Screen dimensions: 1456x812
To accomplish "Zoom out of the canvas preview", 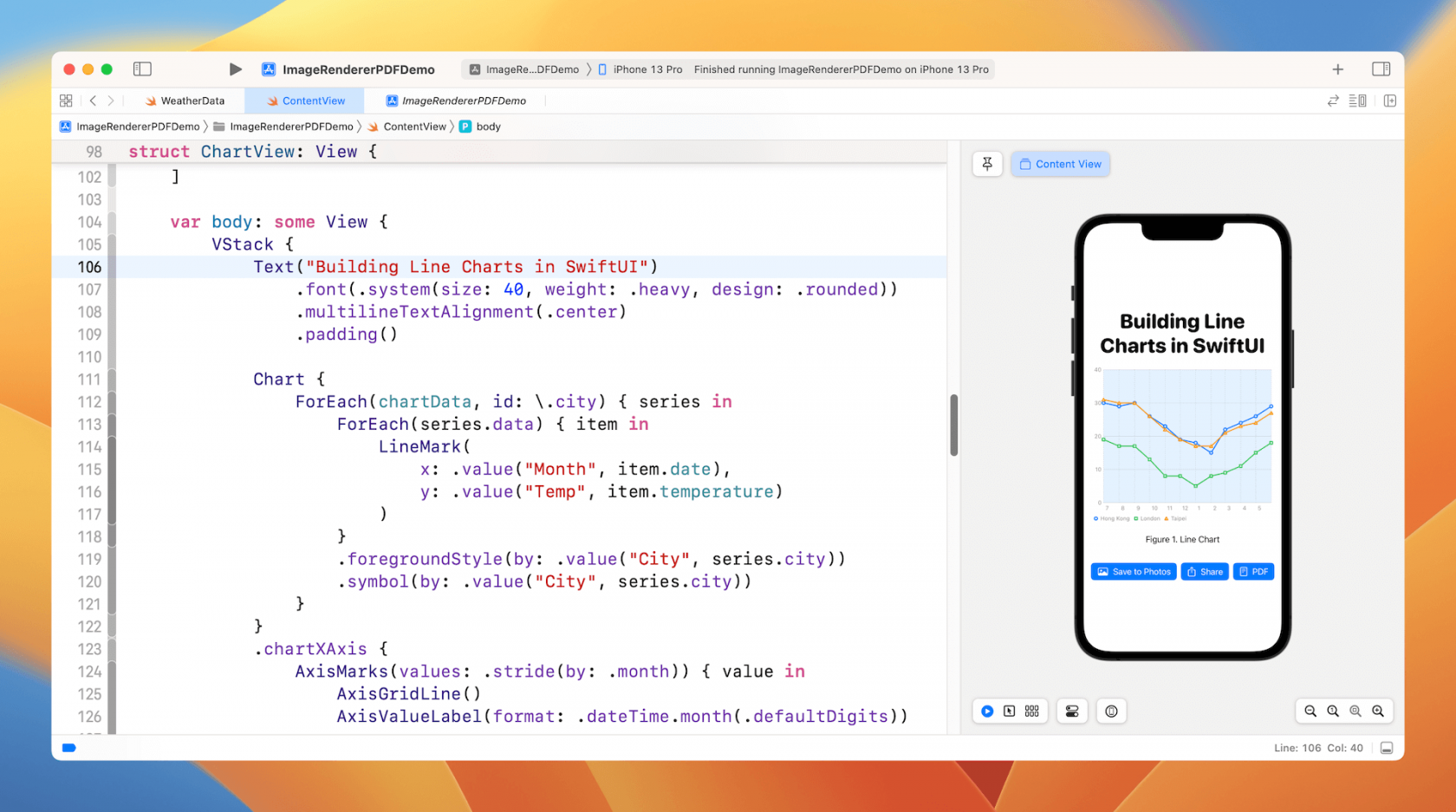I will point(1310,711).
